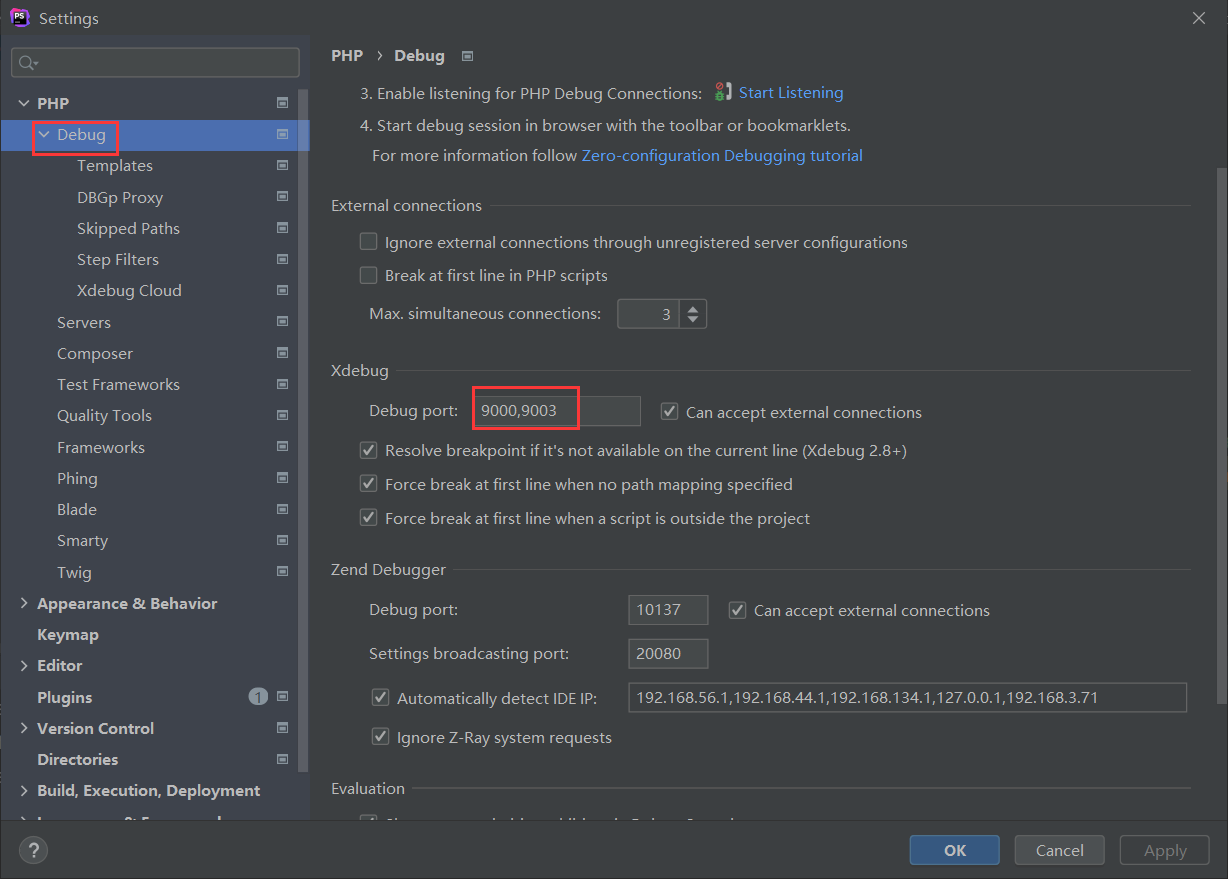Toggle Xdebug Can accept external connections checkbox

(x=669, y=412)
